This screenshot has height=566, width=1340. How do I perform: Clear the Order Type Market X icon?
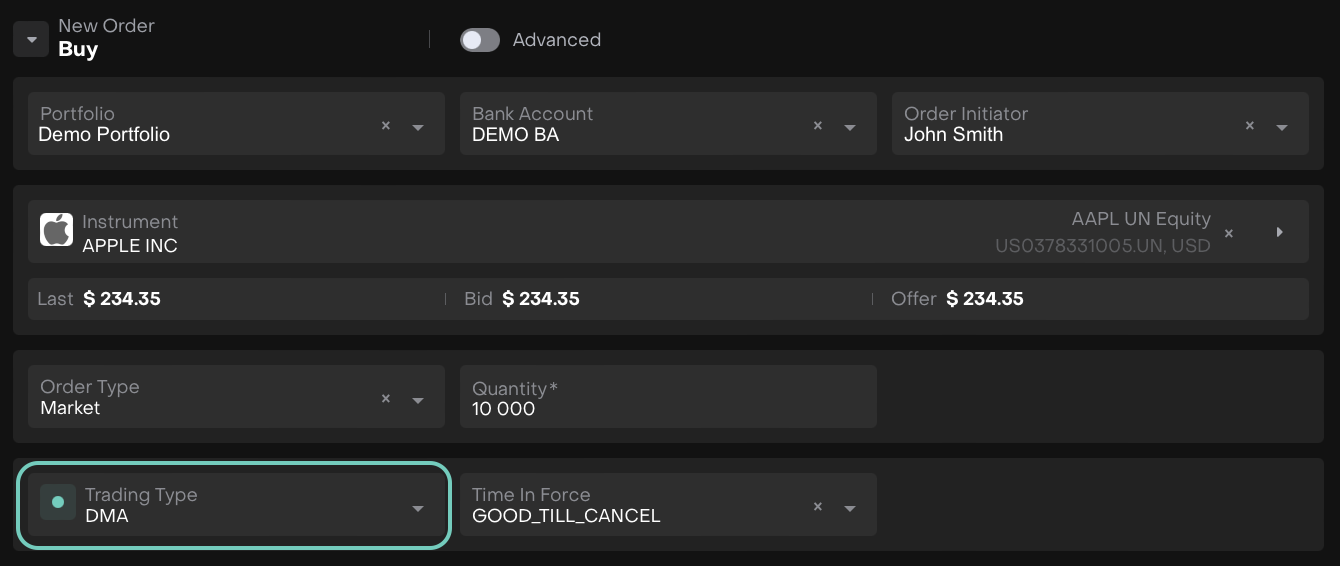(x=386, y=399)
